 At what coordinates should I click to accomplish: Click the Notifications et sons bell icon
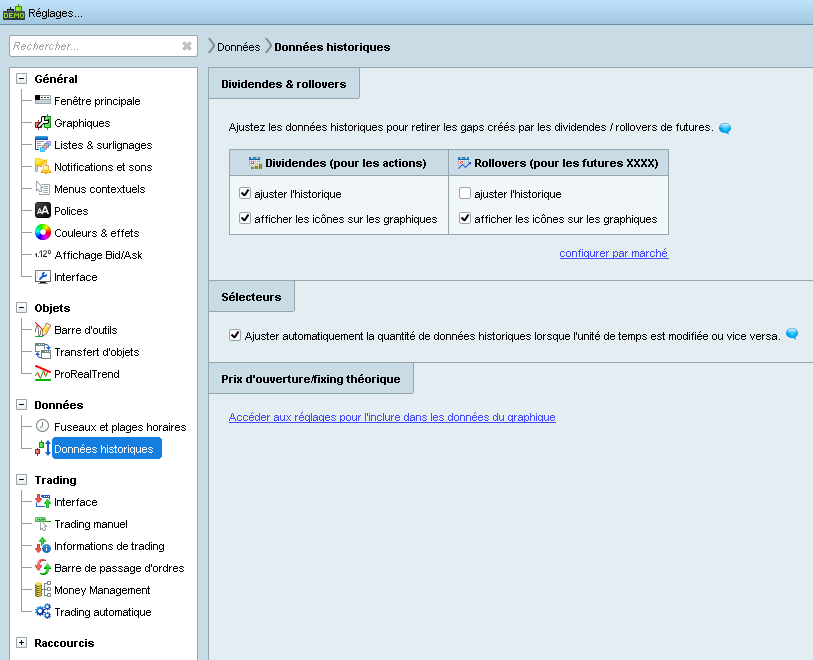43,166
